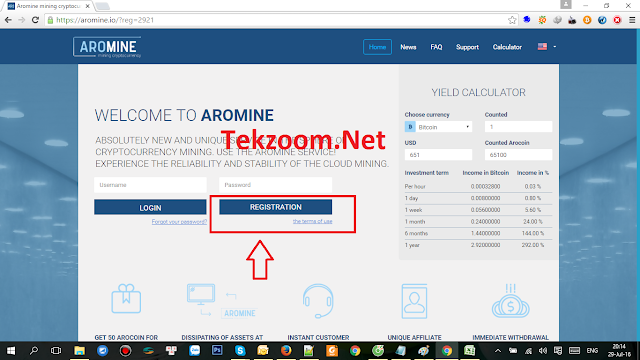This screenshot has width=640, height=360.
Task: Open the language flag dropdown
Action: tap(547, 47)
